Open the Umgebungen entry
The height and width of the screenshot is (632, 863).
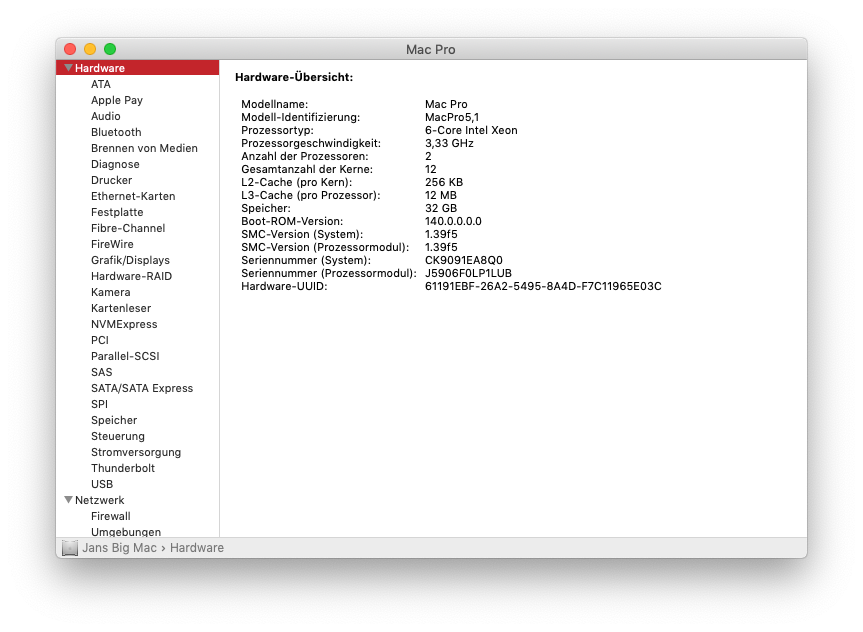pos(125,532)
